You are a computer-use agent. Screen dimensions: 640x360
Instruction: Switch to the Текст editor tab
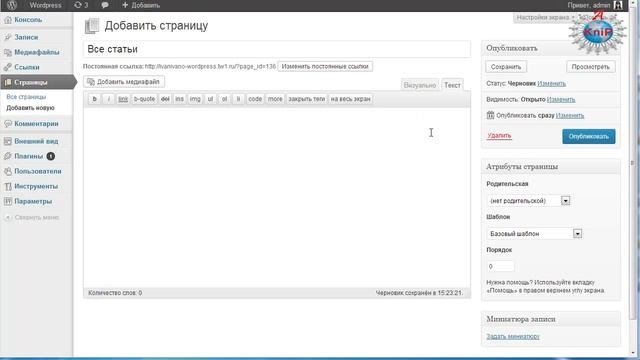point(452,85)
